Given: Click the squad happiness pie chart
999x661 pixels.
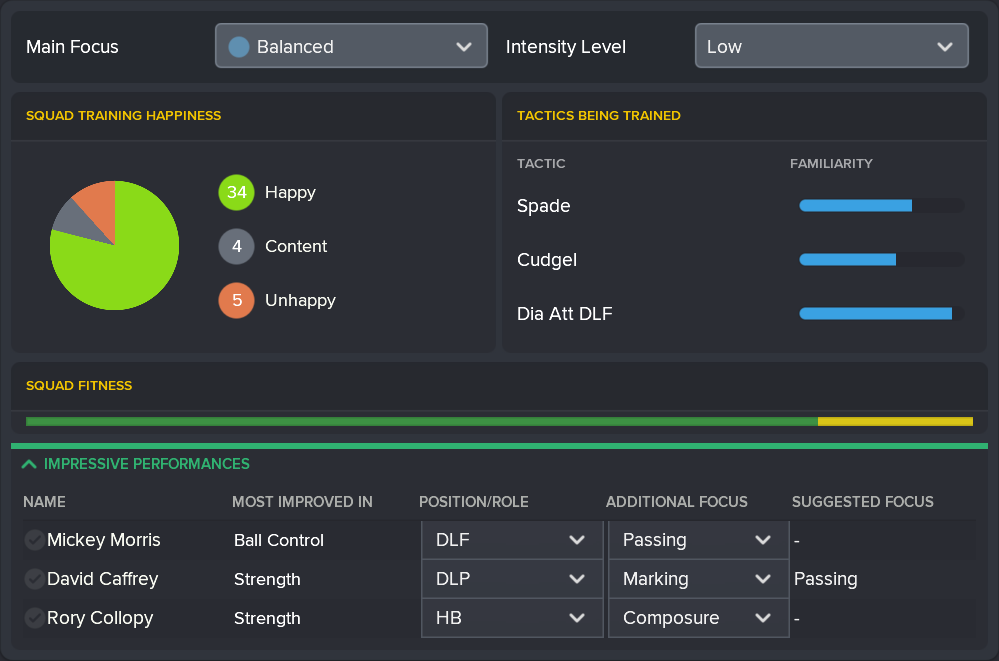Looking at the screenshot, I should tap(114, 245).
